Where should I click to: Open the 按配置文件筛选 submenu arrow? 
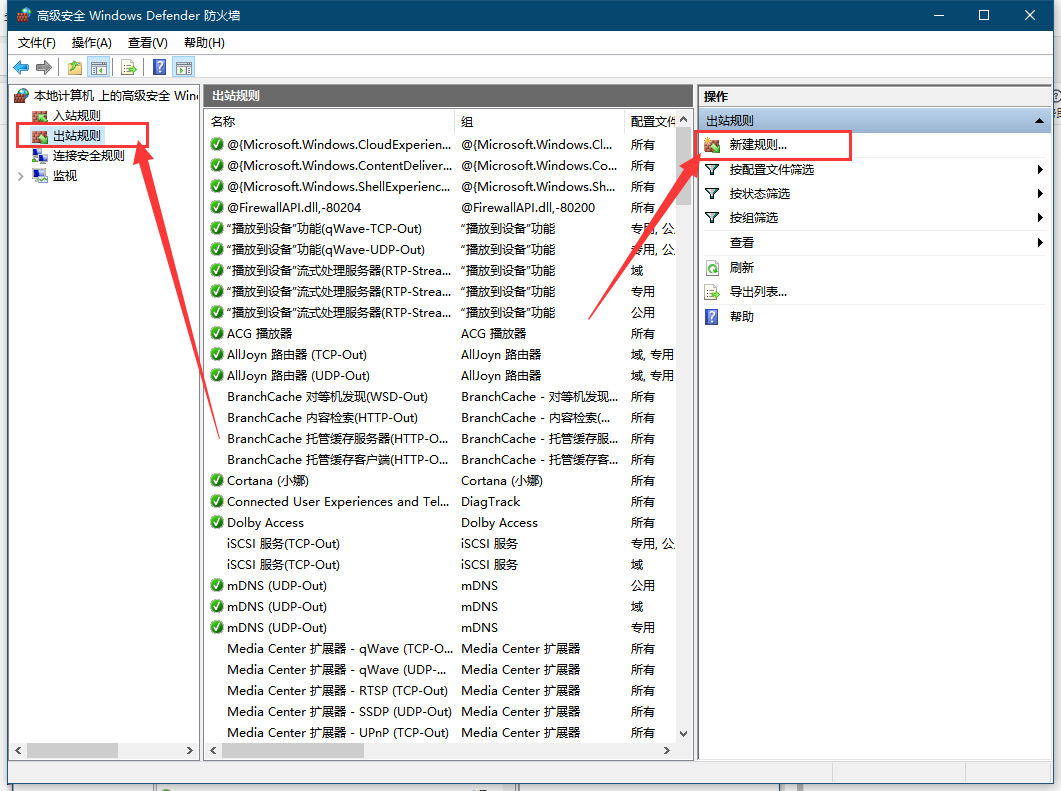point(1040,169)
